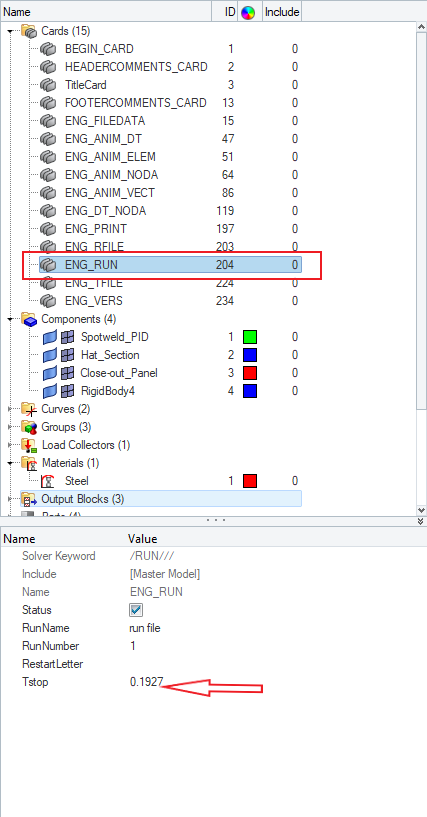Click the ENG_ANIM_NODA card icon
427x817 pixels.
pos(48,175)
